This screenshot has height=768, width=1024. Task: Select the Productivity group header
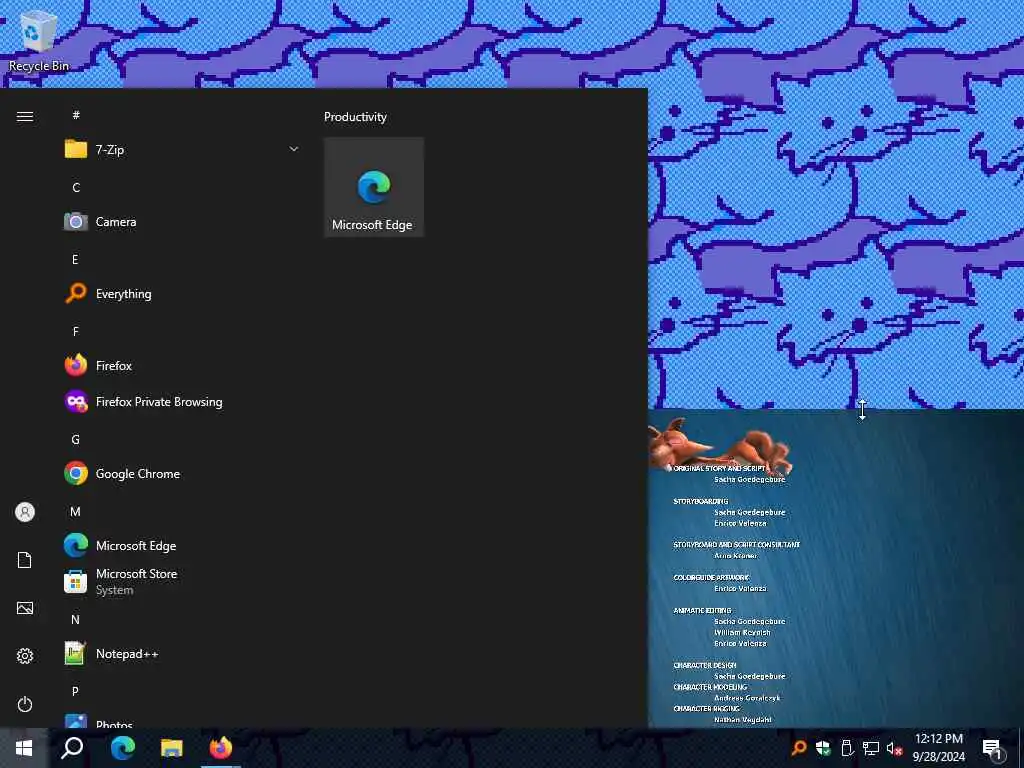(355, 117)
